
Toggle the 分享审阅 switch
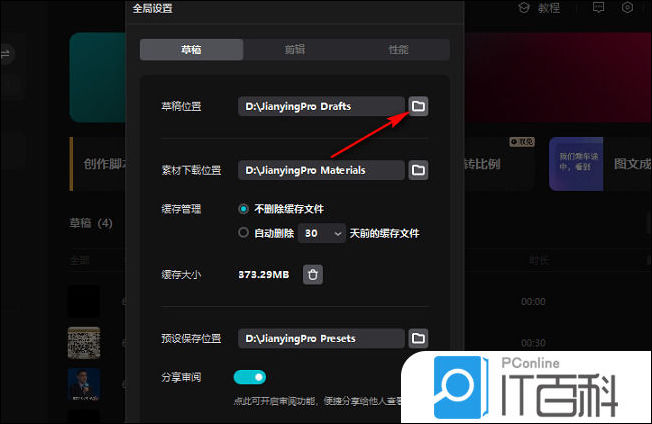point(249,377)
